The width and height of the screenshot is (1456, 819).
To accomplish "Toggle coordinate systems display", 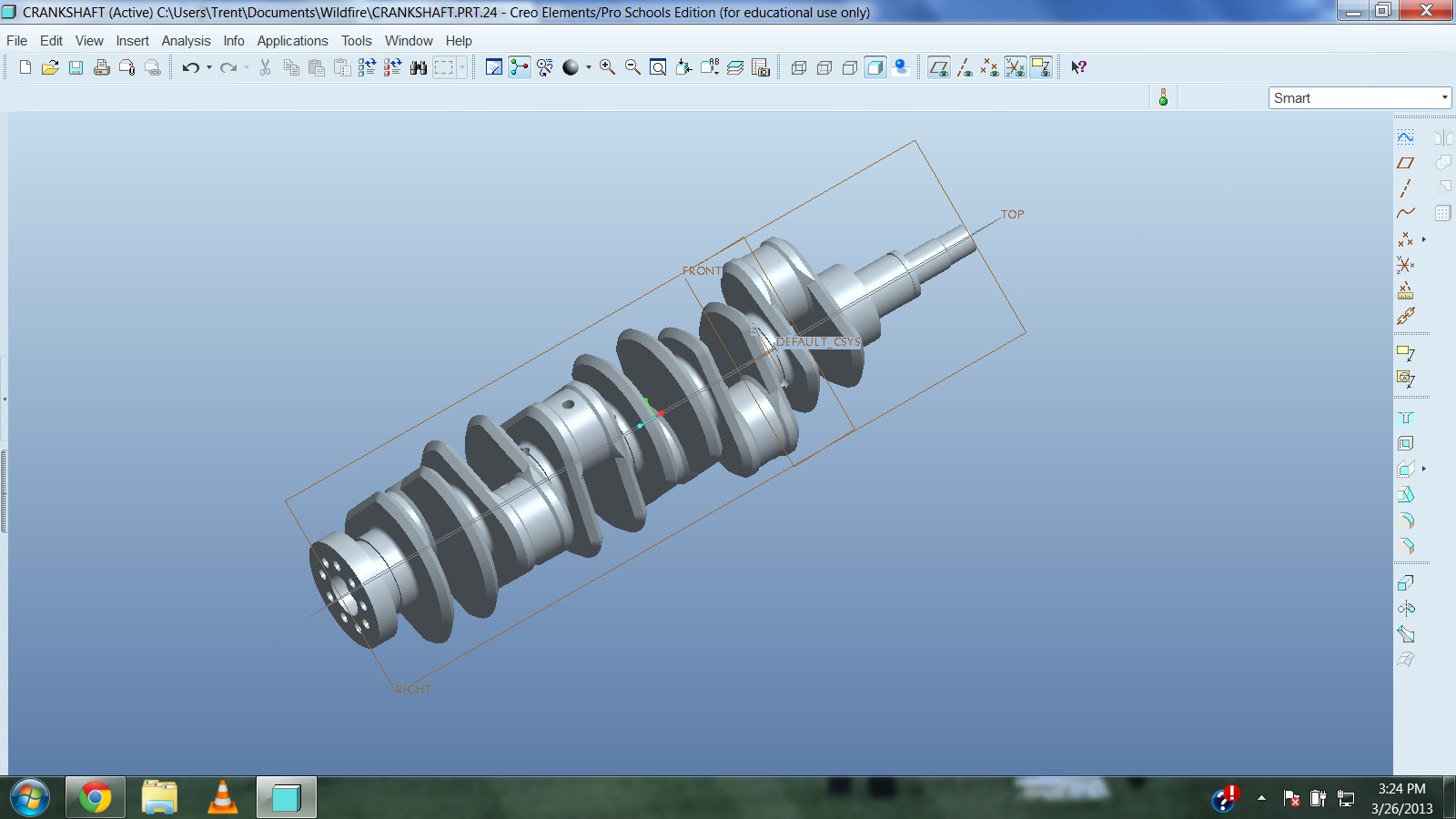I will tap(1016, 67).
